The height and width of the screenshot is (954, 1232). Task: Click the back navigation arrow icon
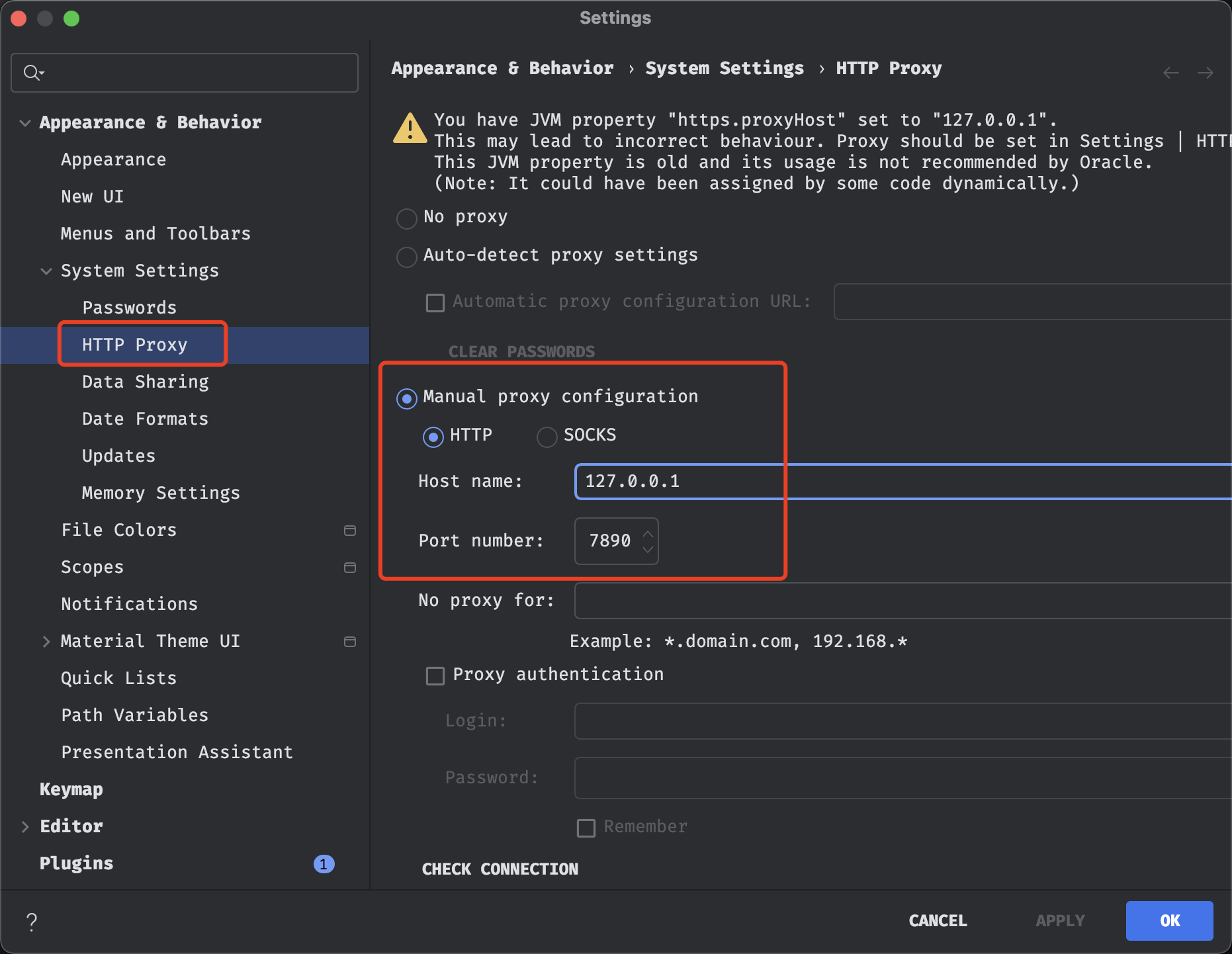(x=1171, y=73)
